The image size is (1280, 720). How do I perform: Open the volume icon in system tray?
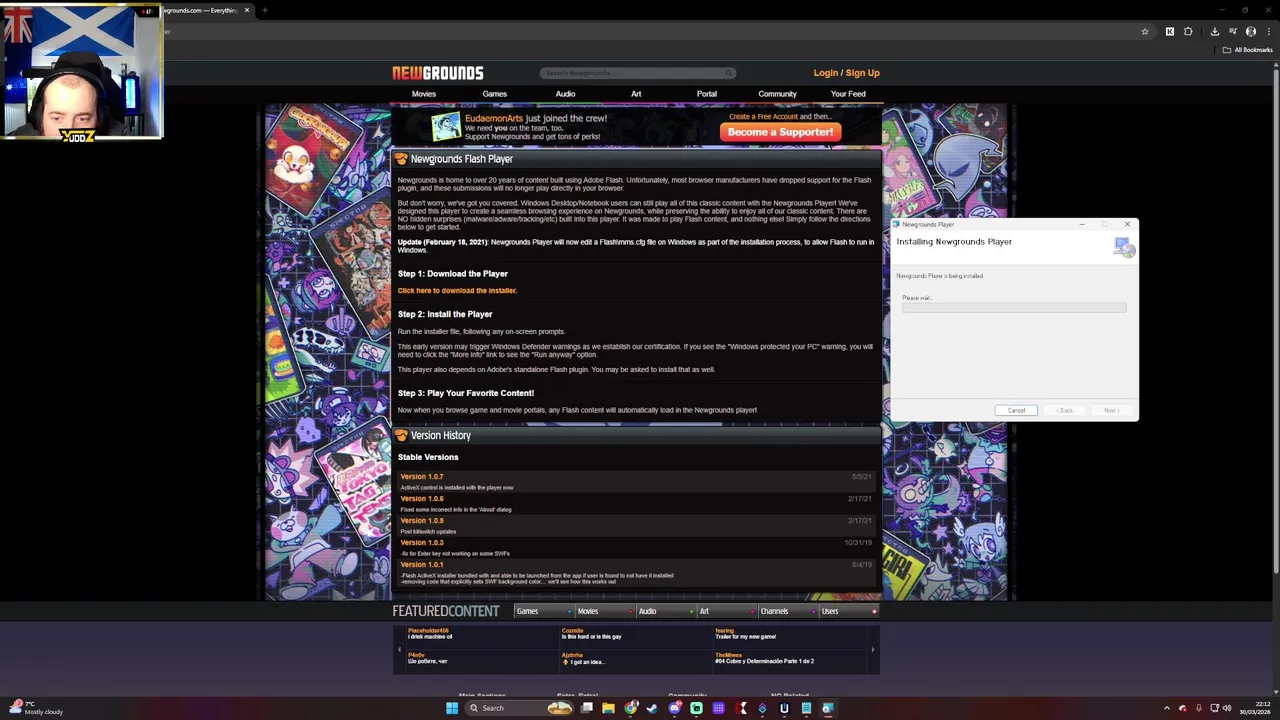(x=1227, y=708)
